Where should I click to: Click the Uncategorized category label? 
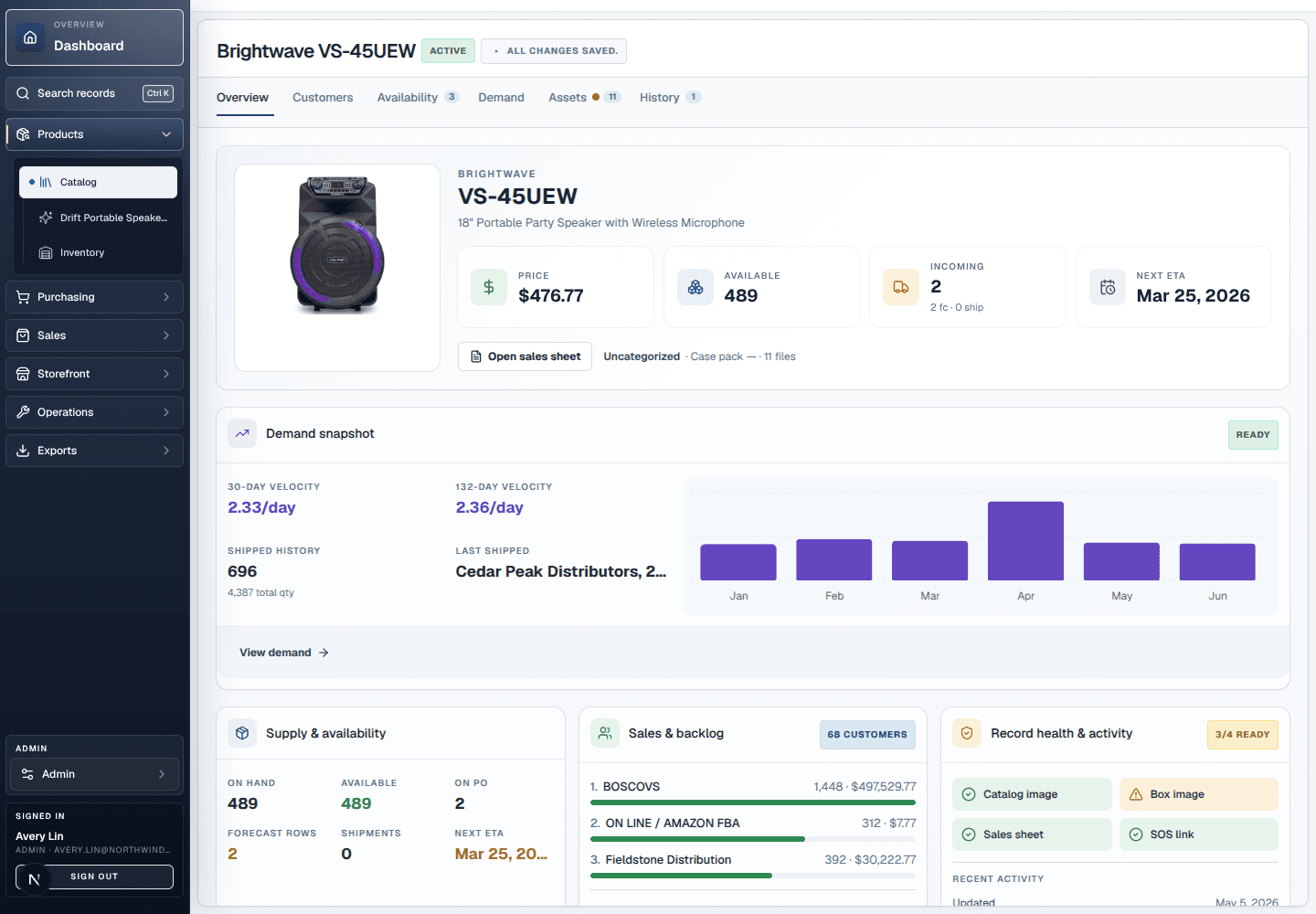click(642, 356)
